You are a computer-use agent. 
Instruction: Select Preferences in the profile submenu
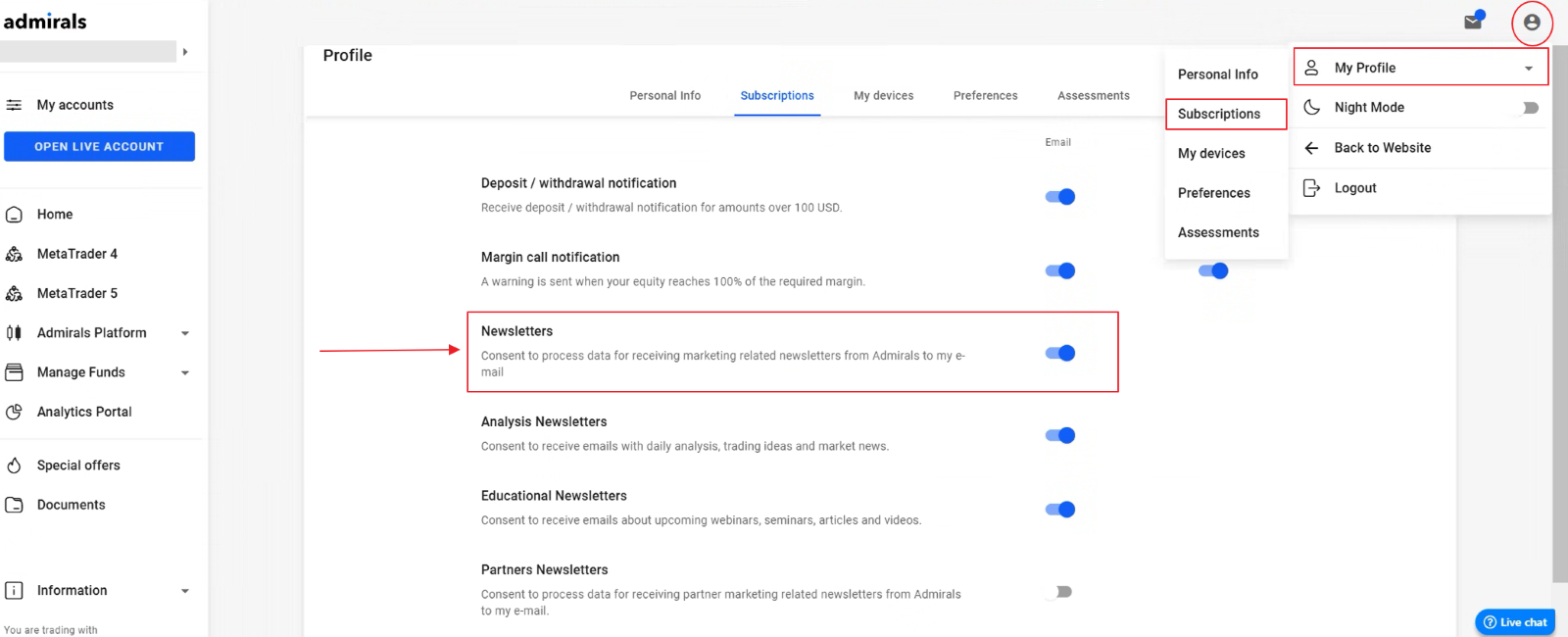tap(1213, 193)
